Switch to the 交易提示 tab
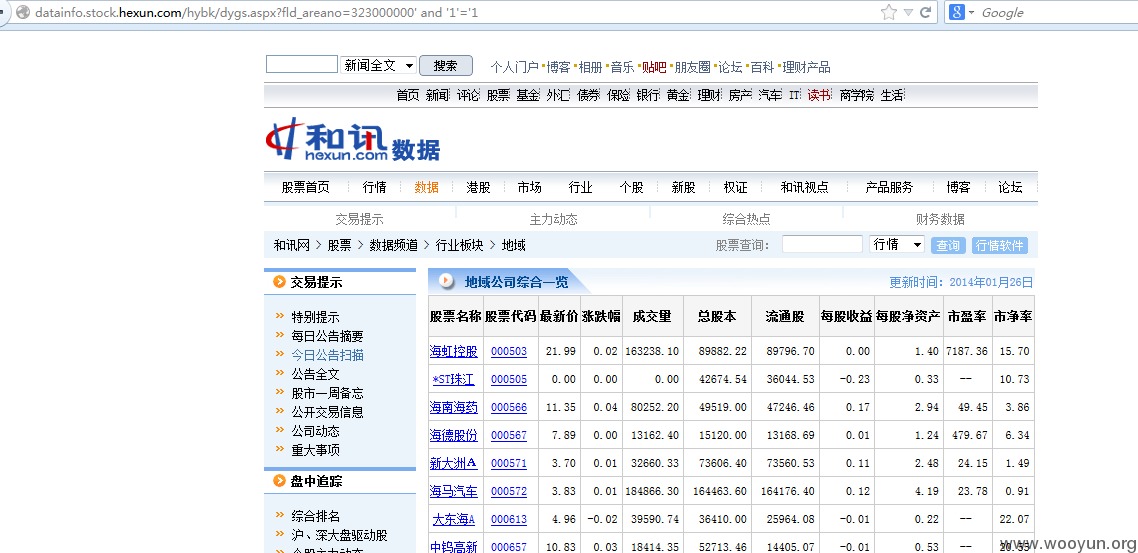Image resolution: width=1138 pixels, height=553 pixels. click(359, 219)
